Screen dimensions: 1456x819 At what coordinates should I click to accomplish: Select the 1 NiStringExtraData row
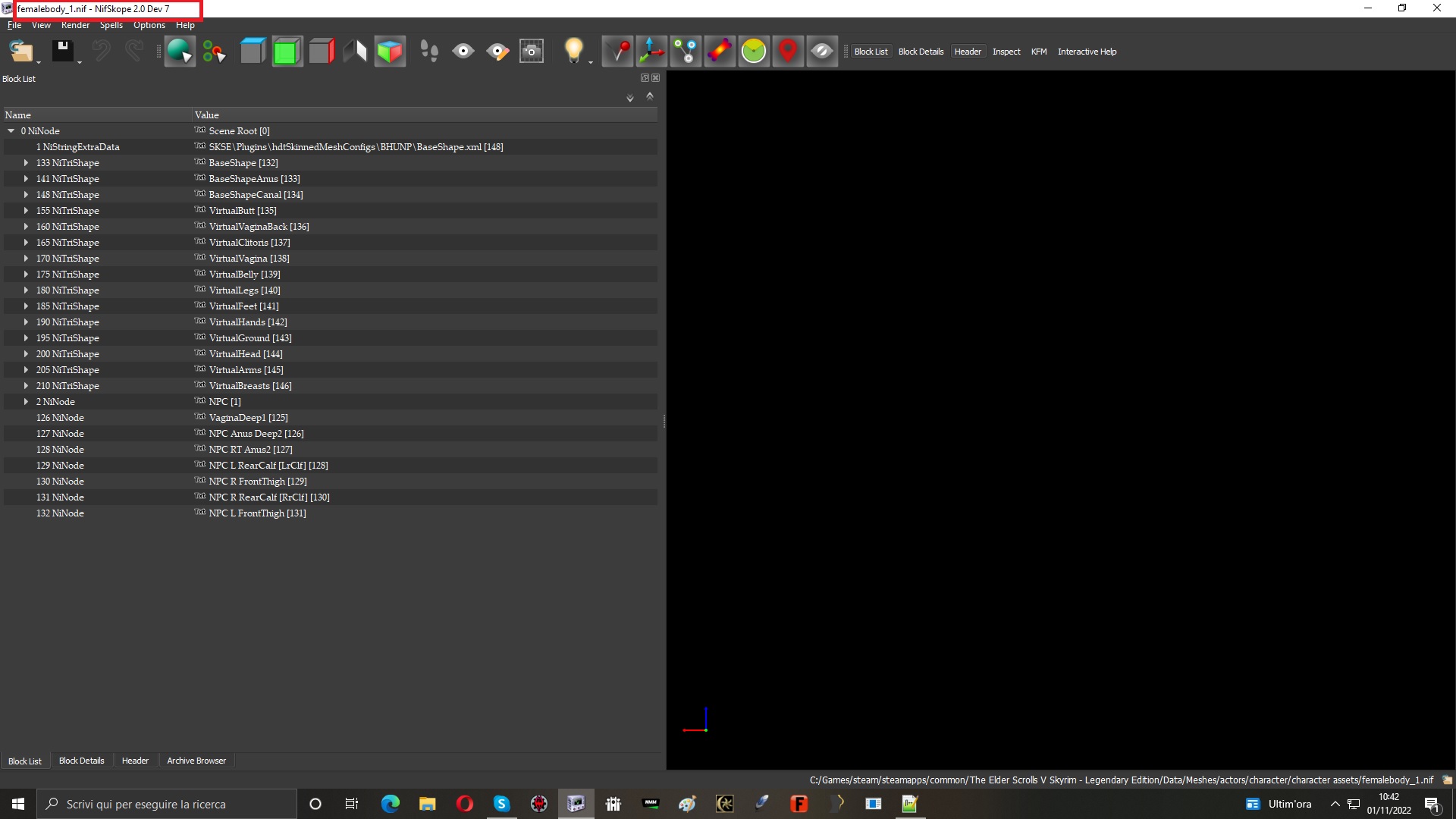click(330, 147)
